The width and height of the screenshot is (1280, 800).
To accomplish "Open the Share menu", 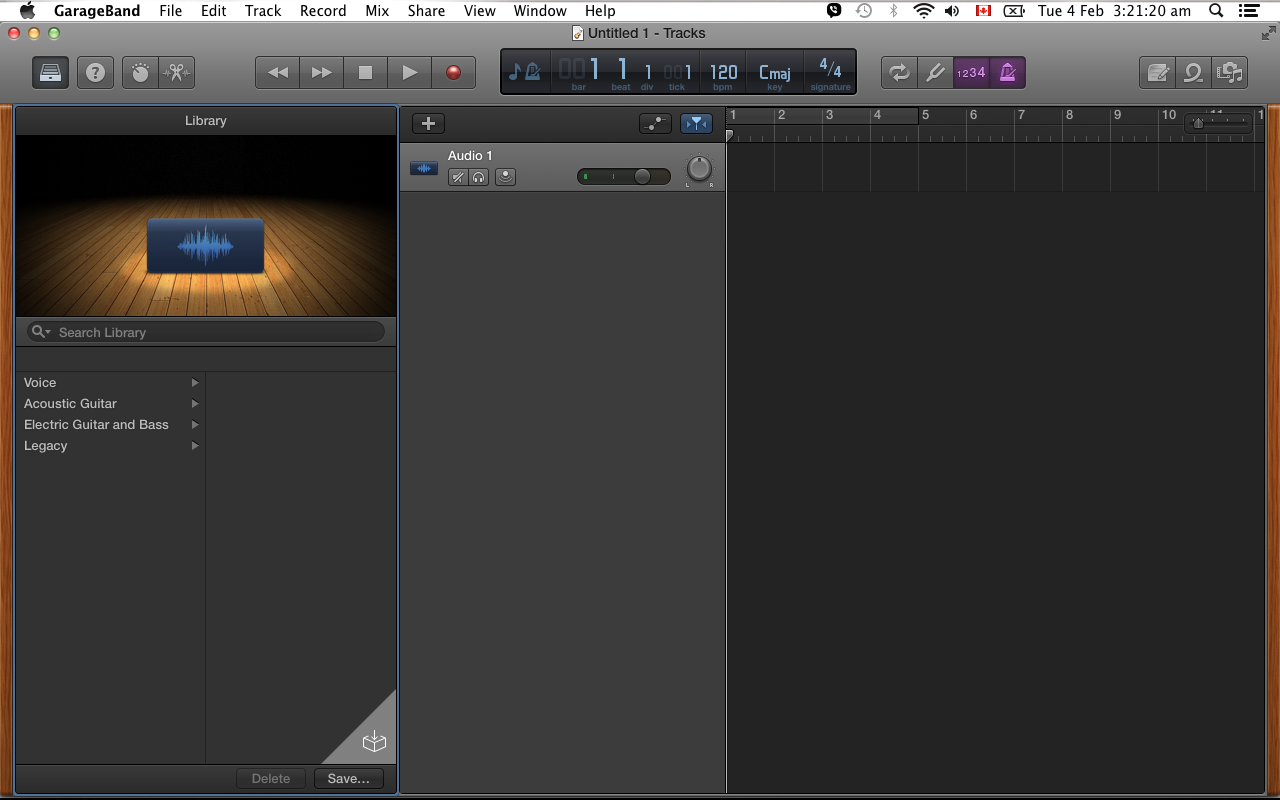I will (x=426, y=11).
